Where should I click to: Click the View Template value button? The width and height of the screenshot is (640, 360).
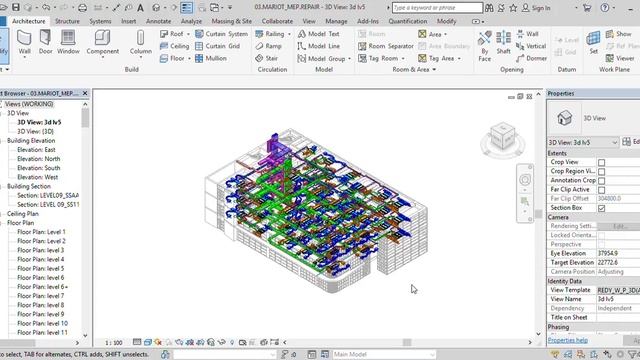tap(618, 290)
